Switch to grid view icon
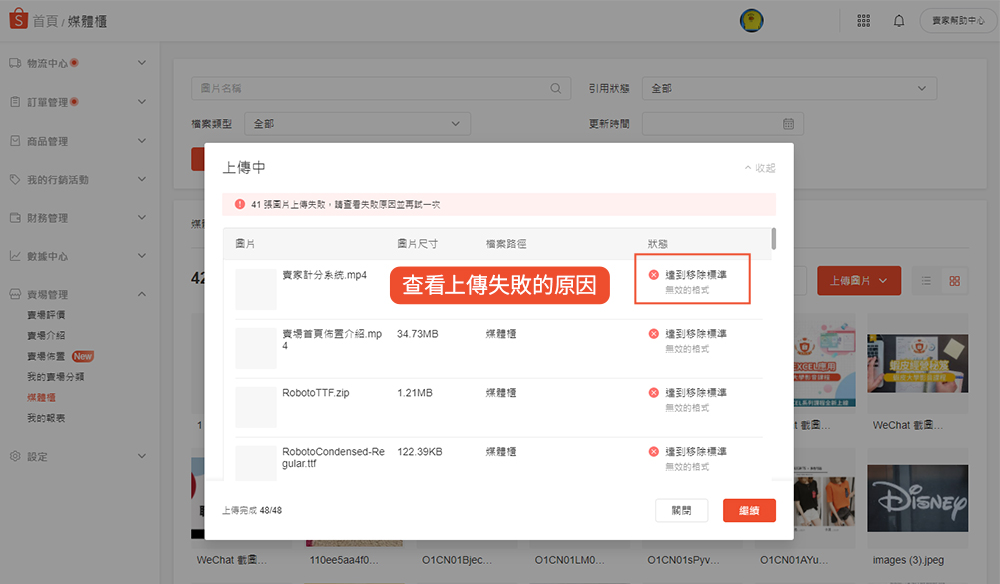This screenshot has width=1000, height=584. pyautogui.click(x=954, y=281)
